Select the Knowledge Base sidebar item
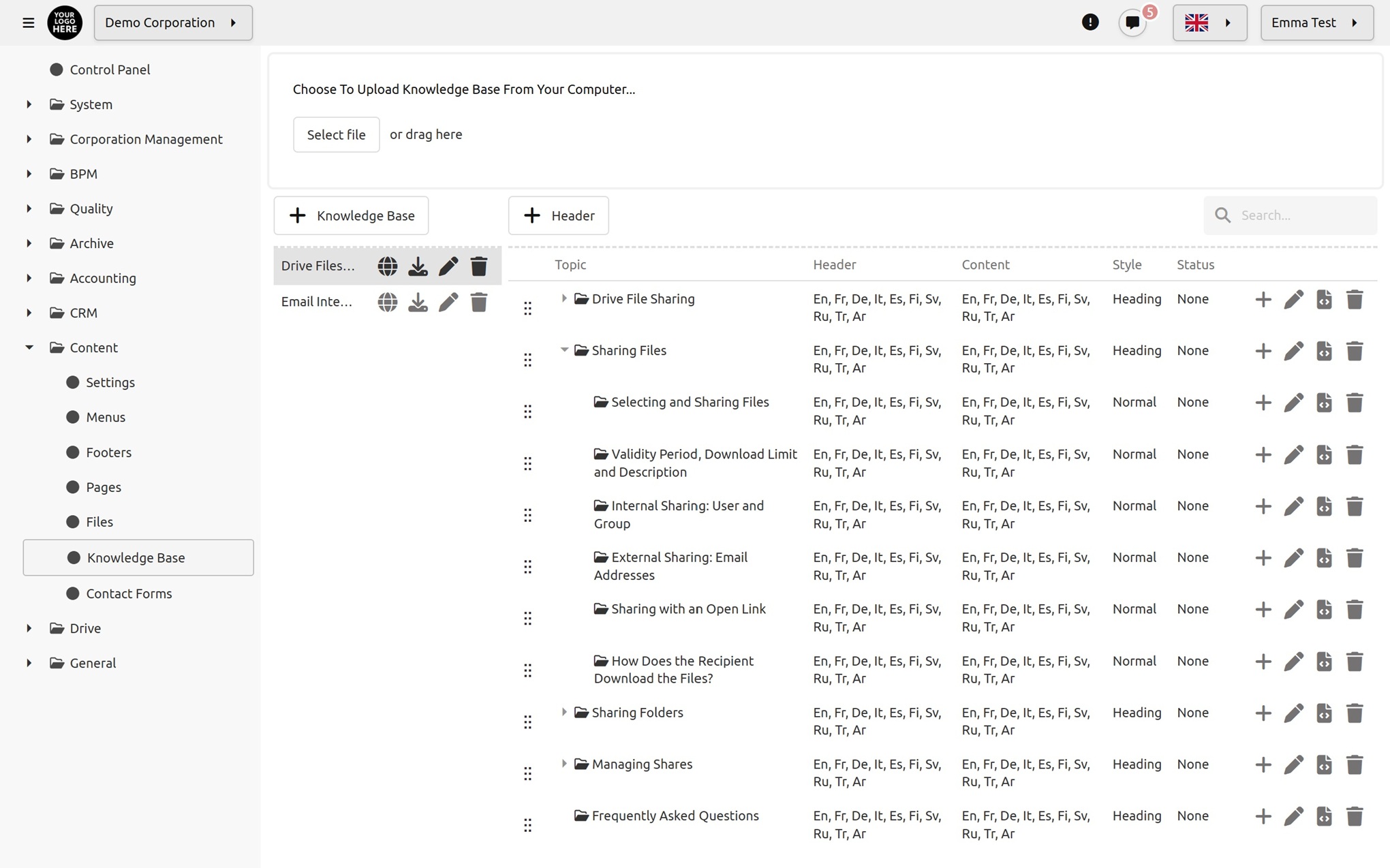This screenshot has width=1390, height=868. pos(138,557)
